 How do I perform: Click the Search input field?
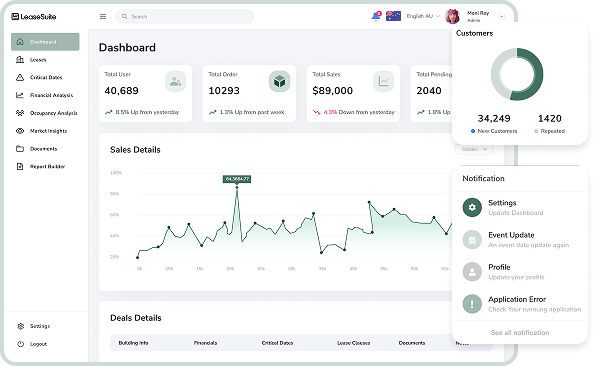(185, 16)
